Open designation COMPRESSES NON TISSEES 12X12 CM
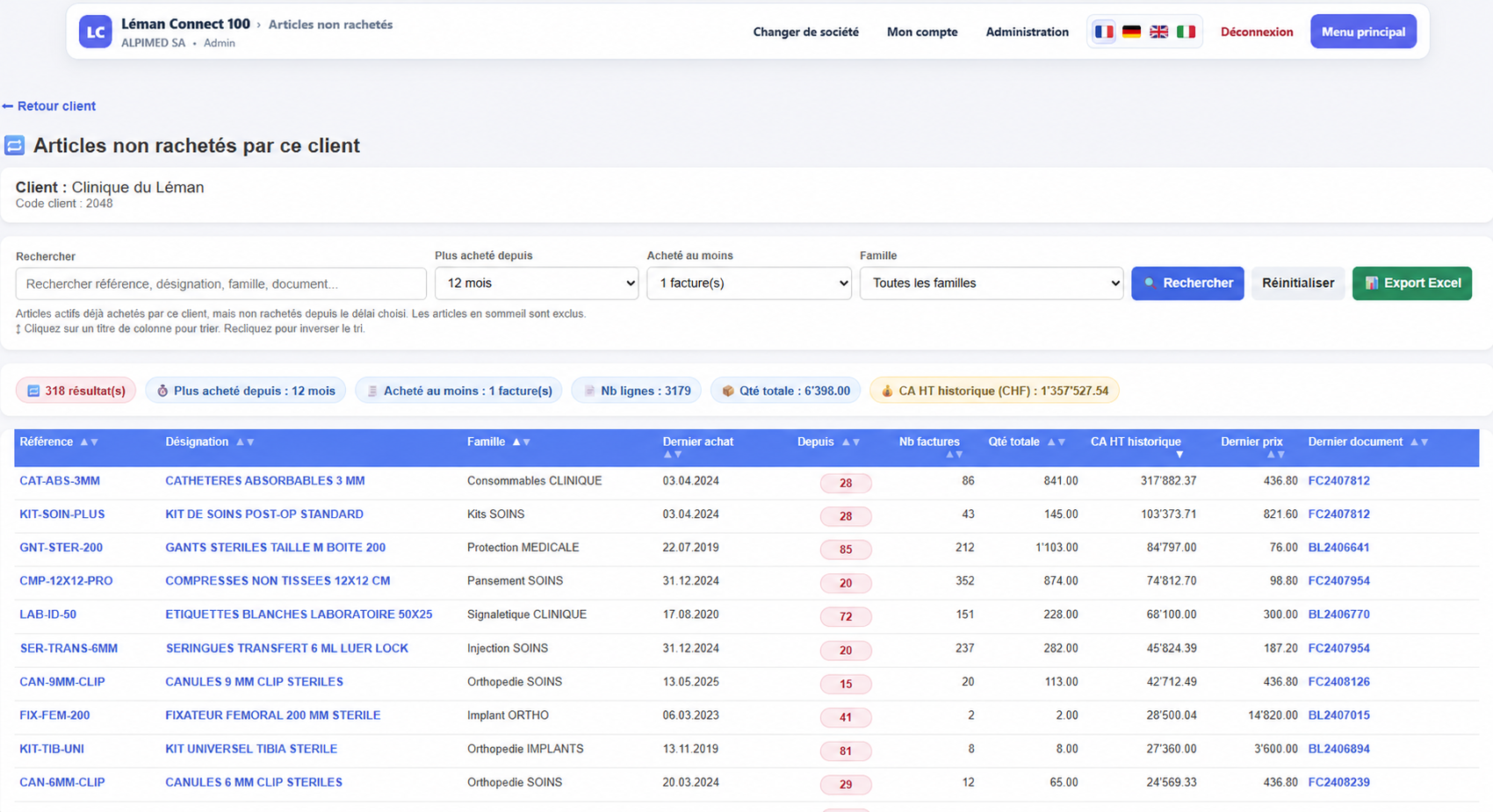 click(x=278, y=581)
